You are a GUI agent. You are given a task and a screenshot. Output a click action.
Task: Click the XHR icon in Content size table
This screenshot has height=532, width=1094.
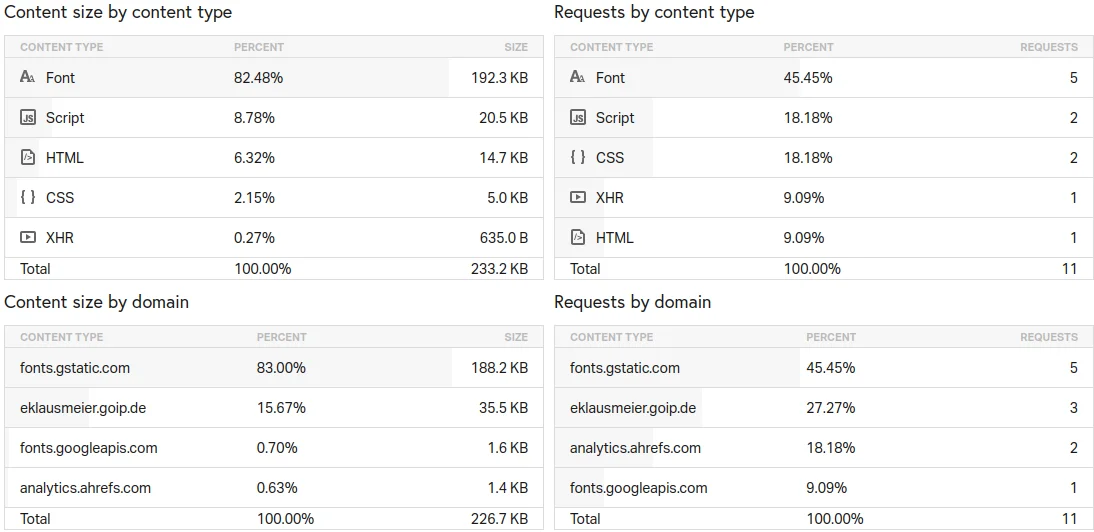(28, 237)
